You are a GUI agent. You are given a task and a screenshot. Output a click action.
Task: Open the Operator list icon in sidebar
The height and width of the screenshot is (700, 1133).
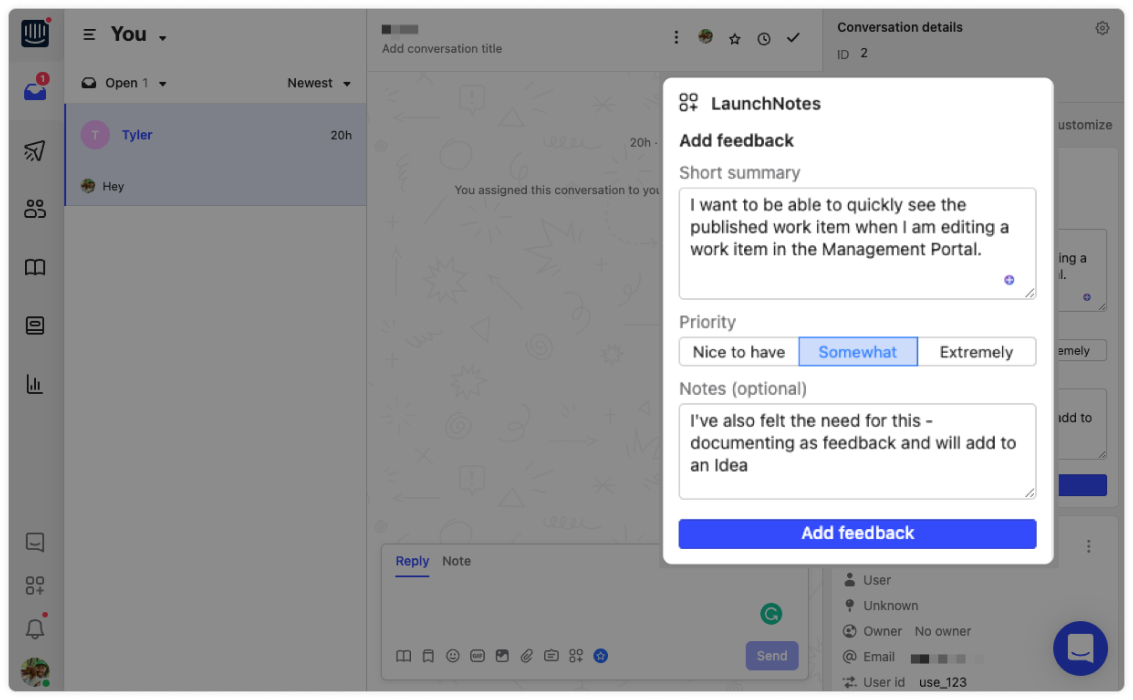pyautogui.click(x=35, y=325)
